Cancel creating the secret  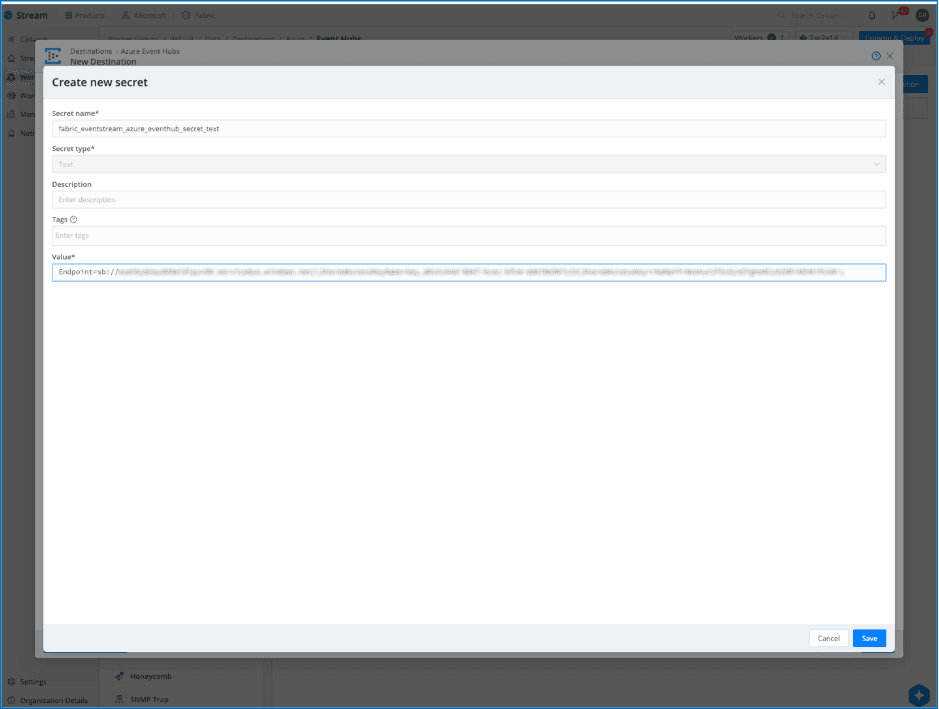point(828,638)
